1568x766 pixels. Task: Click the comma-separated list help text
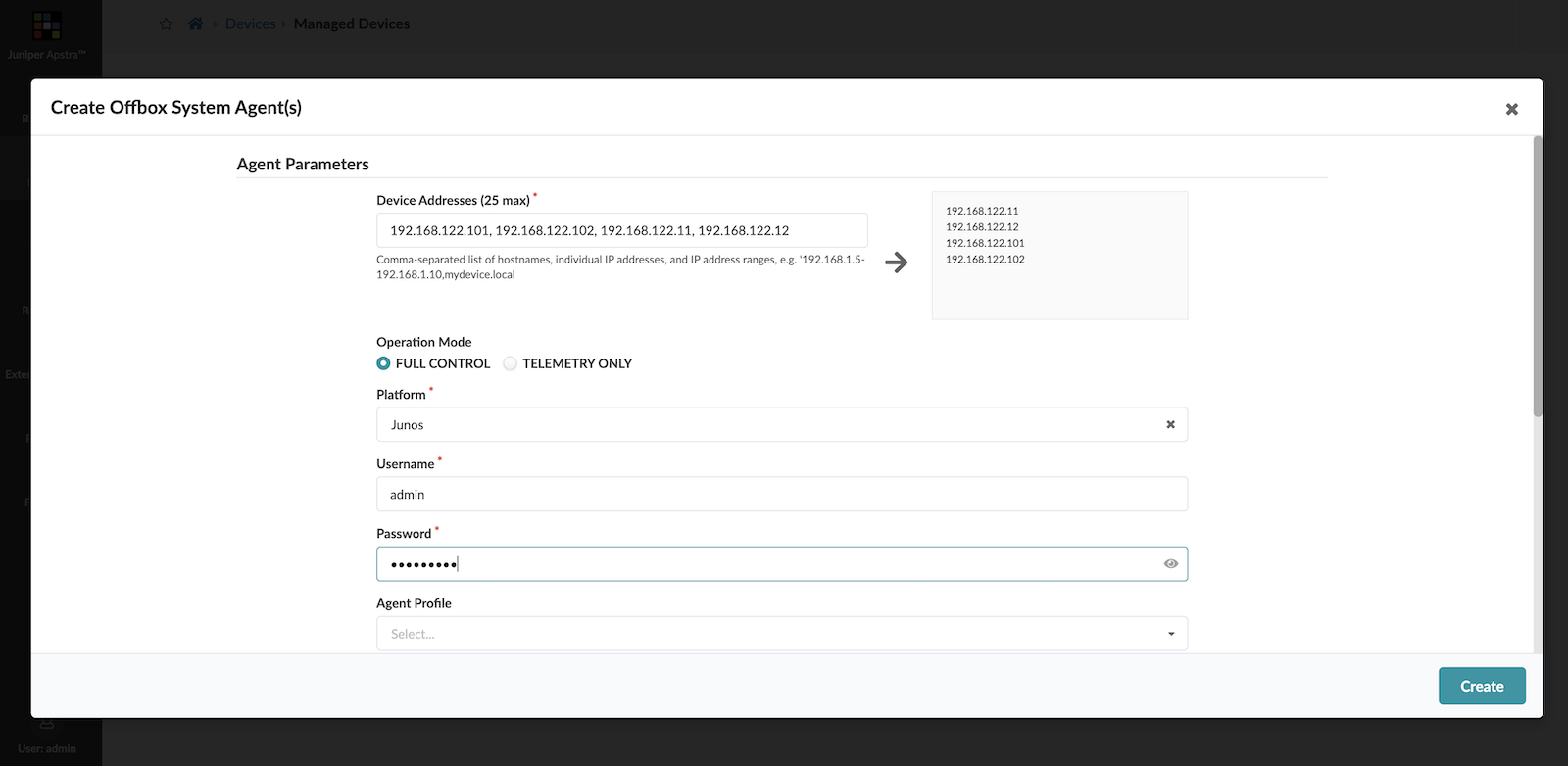click(620, 267)
